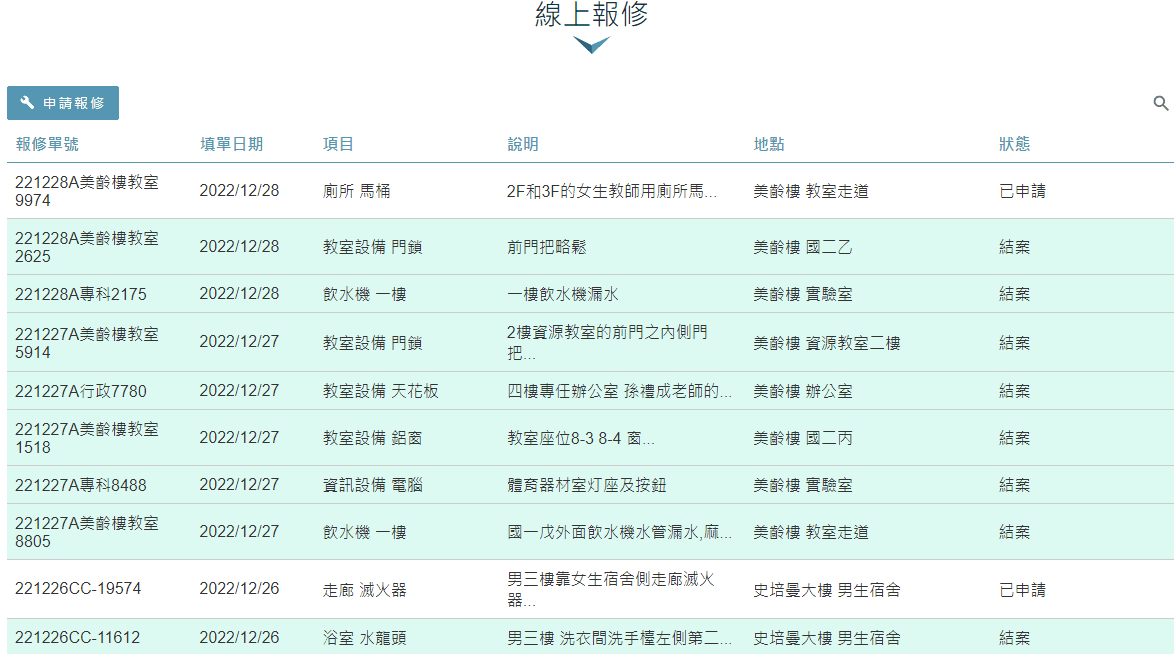Click description starting 2F和3F的女生教師用廁所馬
The image size is (1174, 654).
(612, 191)
